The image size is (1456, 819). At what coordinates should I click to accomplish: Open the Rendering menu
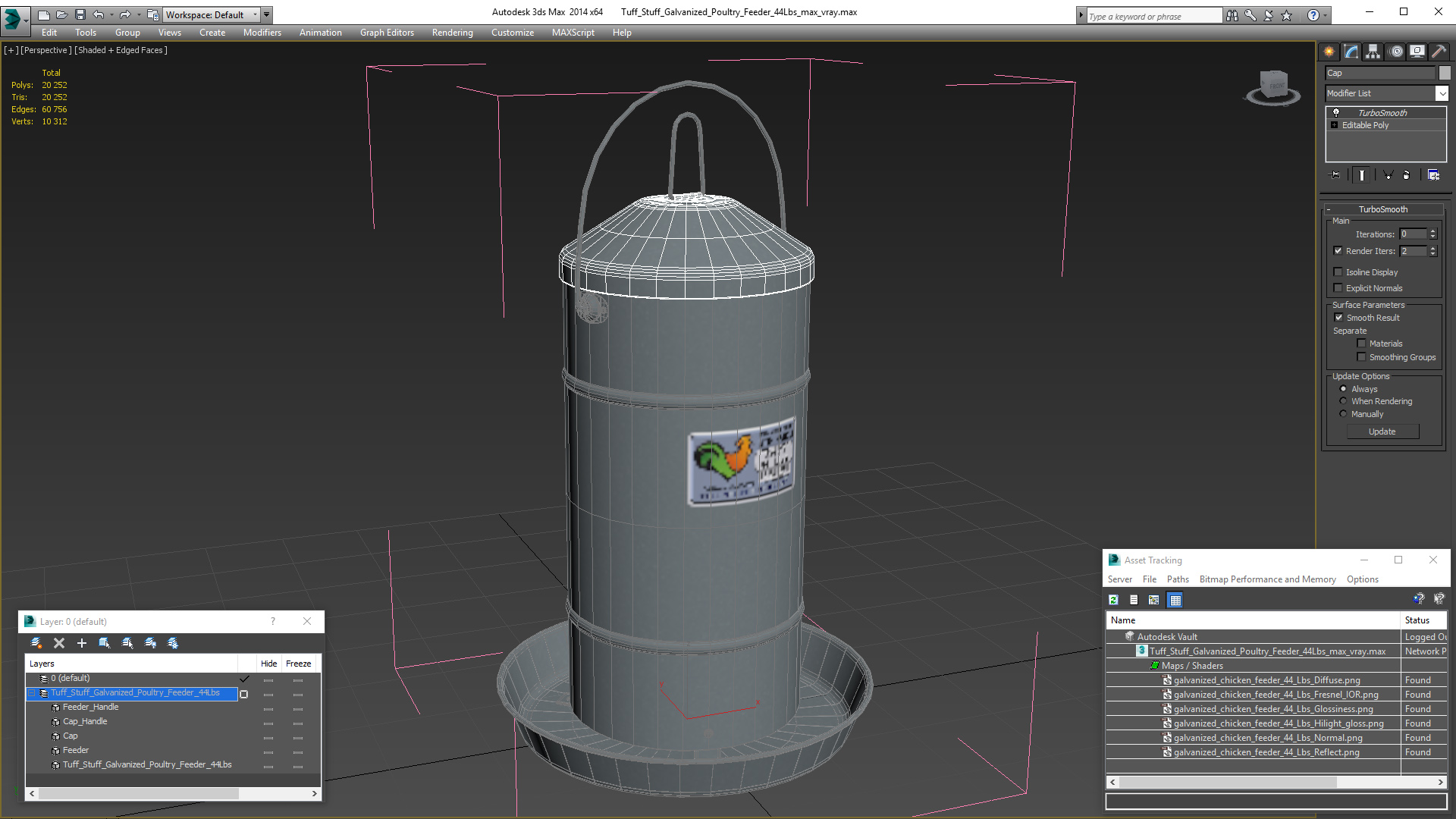click(452, 33)
